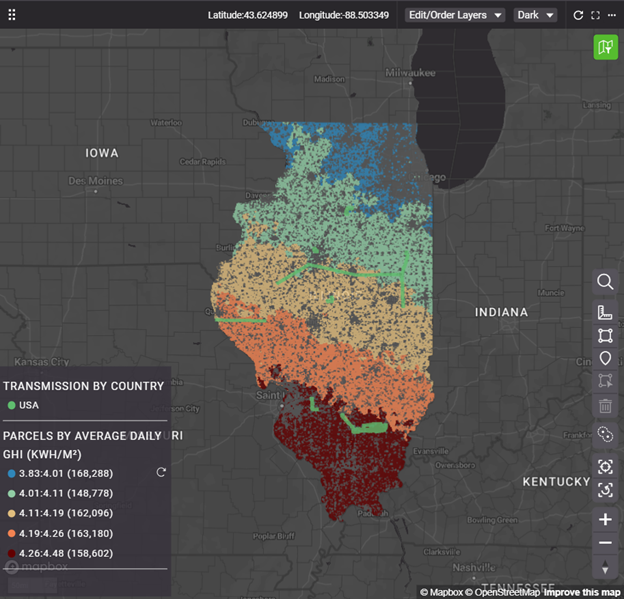Toggle the 3.83:4.01 parcel legend entry
The height and width of the screenshot is (599, 624).
click(x=60, y=473)
